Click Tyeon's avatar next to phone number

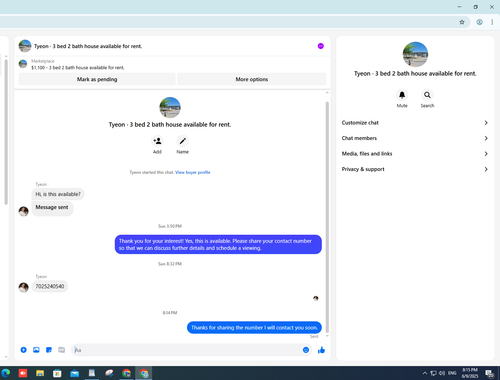(23, 287)
